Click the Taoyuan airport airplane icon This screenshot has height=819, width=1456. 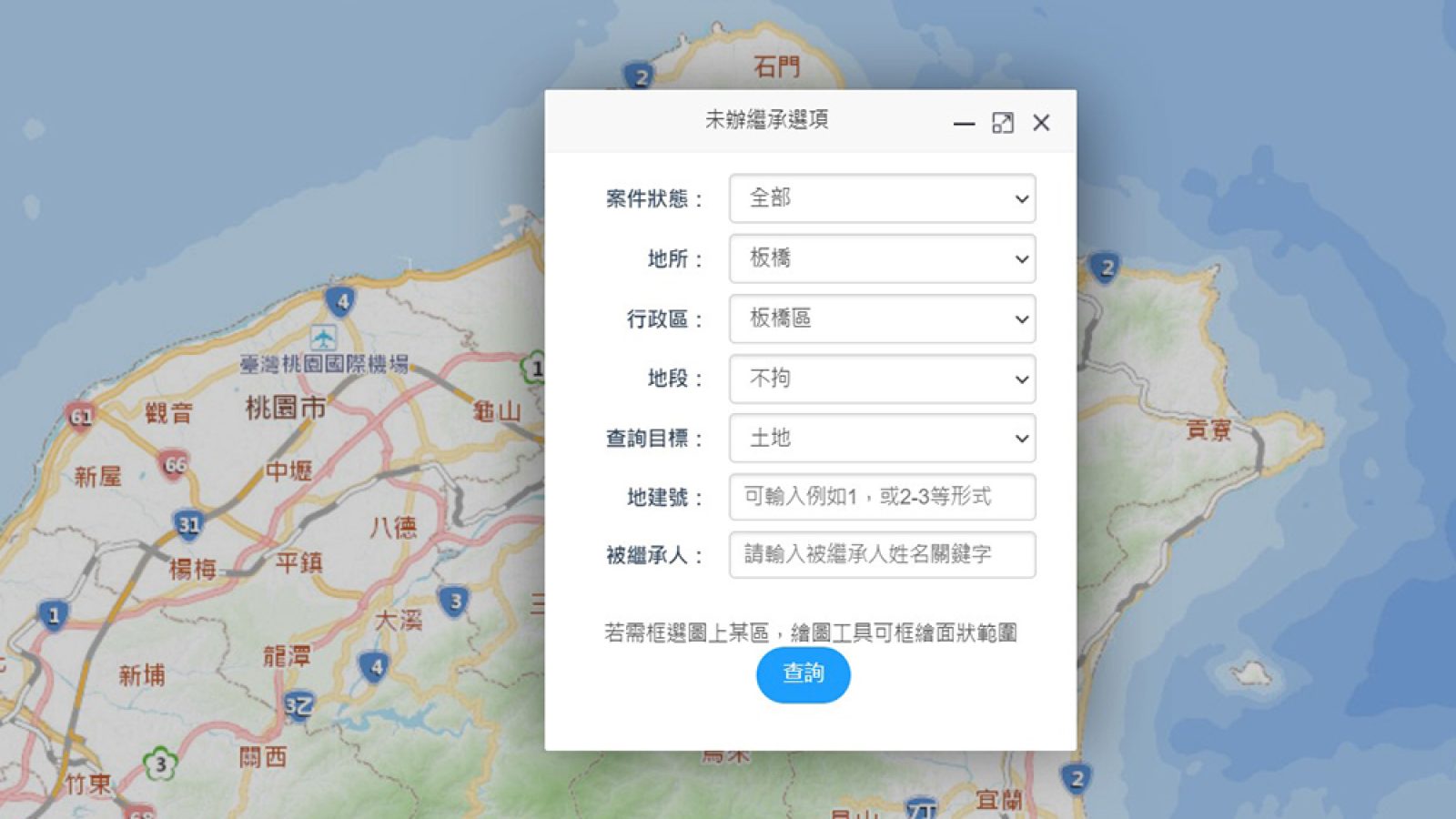pyautogui.click(x=323, y=338)
